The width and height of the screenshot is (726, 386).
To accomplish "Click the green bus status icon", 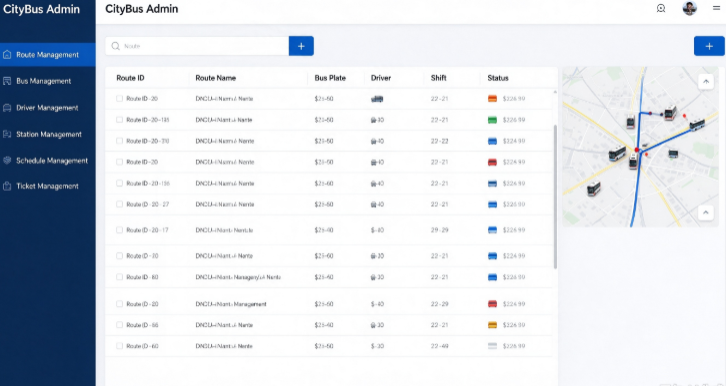I will point(493,120).
